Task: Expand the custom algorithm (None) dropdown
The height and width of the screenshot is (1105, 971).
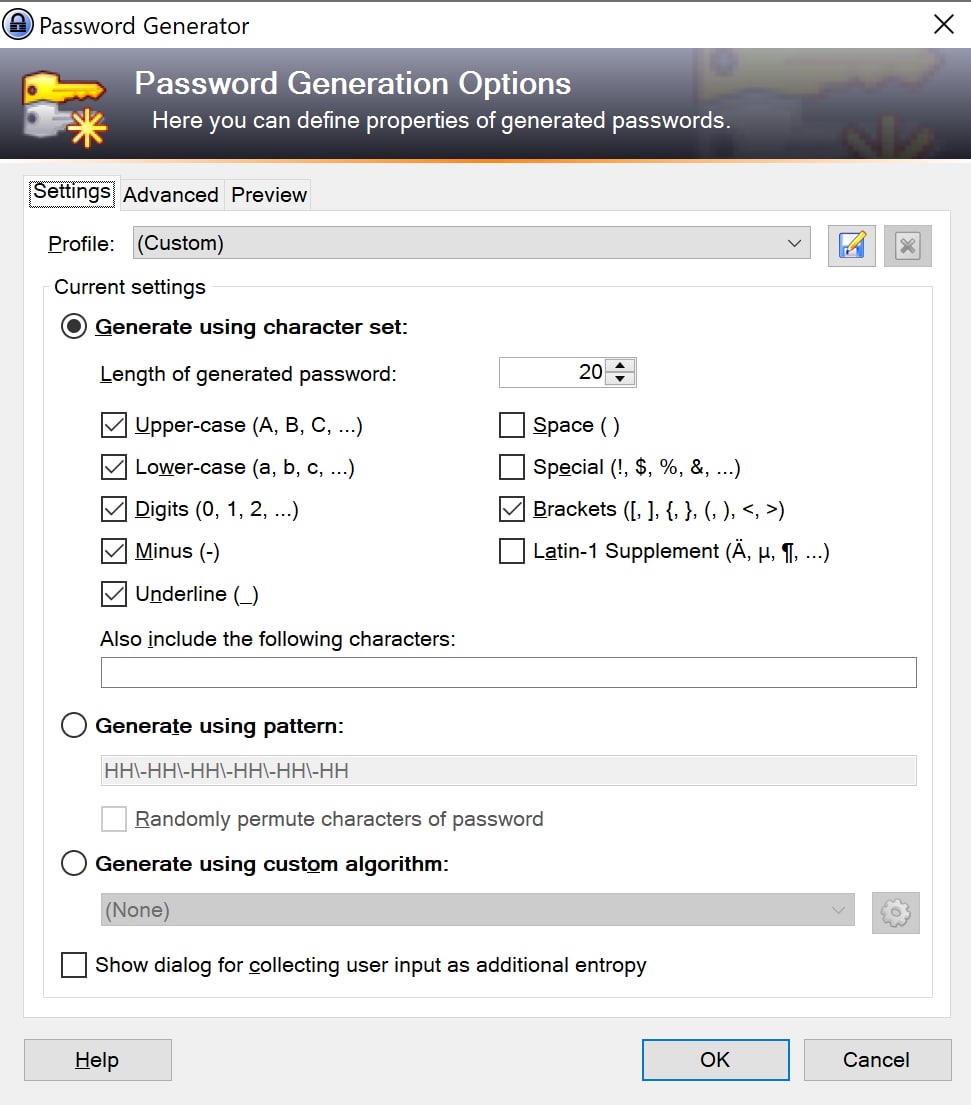Action: click(x=477, y=910)
